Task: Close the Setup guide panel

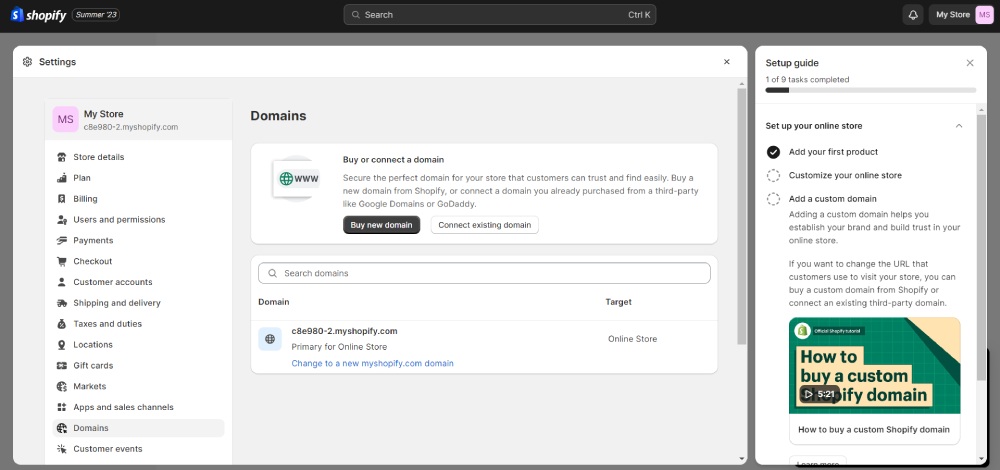Action: 970,63
